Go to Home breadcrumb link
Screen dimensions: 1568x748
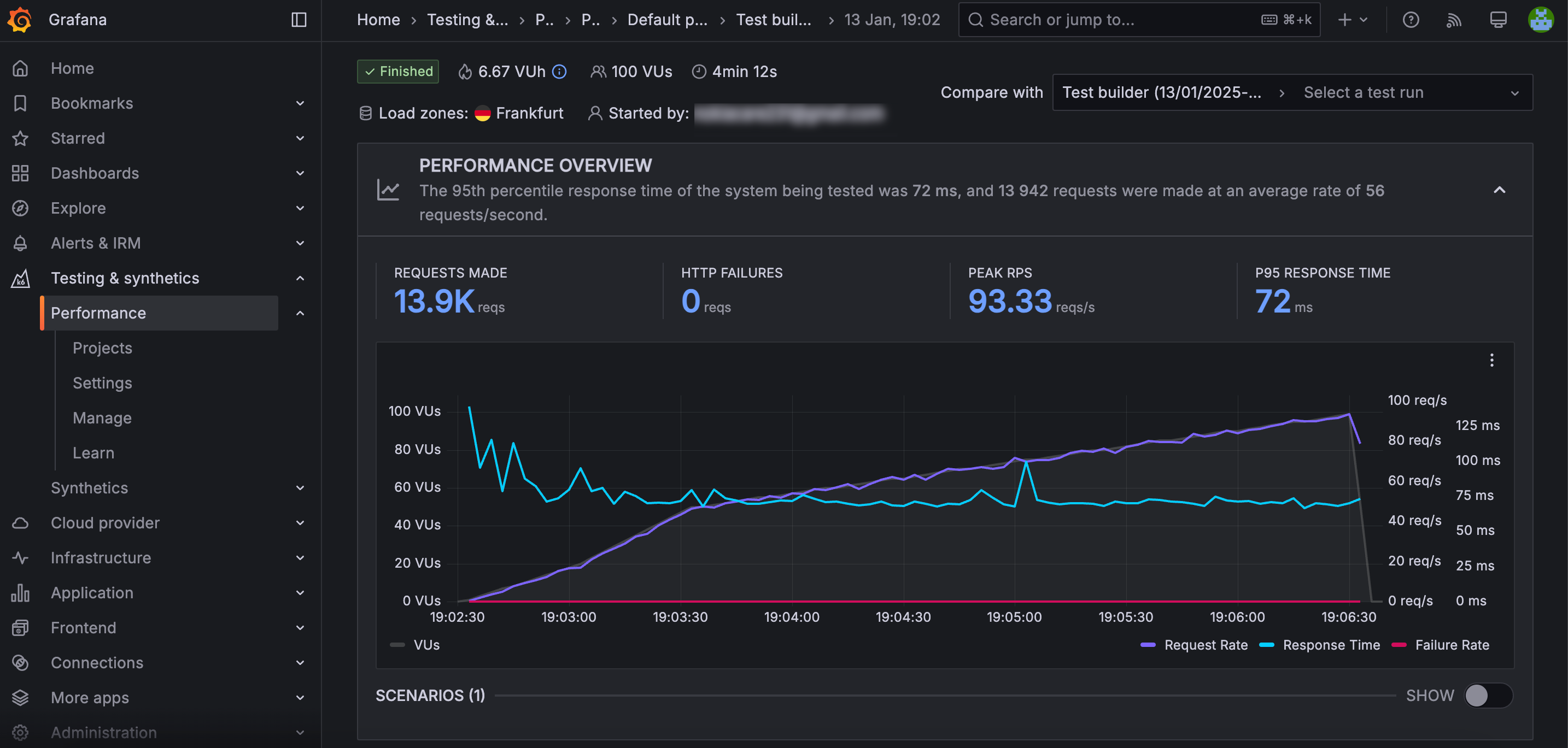[378, 20]
